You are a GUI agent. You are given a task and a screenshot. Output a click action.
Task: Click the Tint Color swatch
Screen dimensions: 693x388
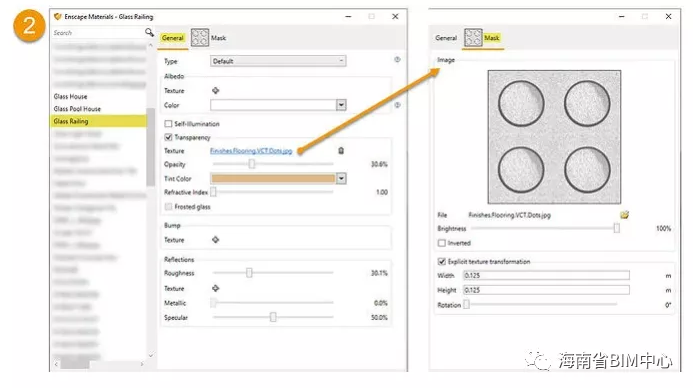[x=273, y=179]
